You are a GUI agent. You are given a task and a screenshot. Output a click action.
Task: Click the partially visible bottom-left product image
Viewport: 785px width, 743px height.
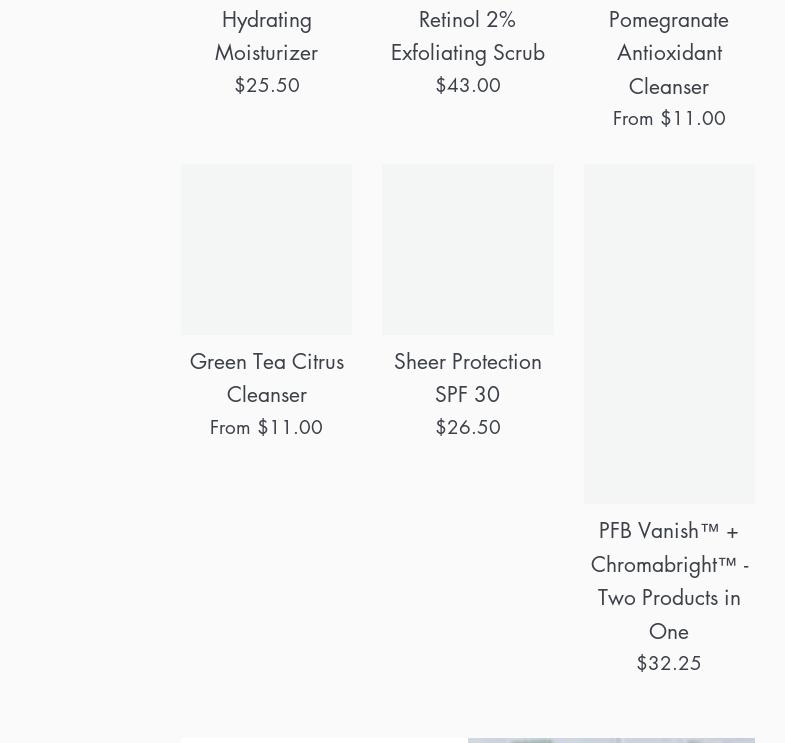[323, 740]
